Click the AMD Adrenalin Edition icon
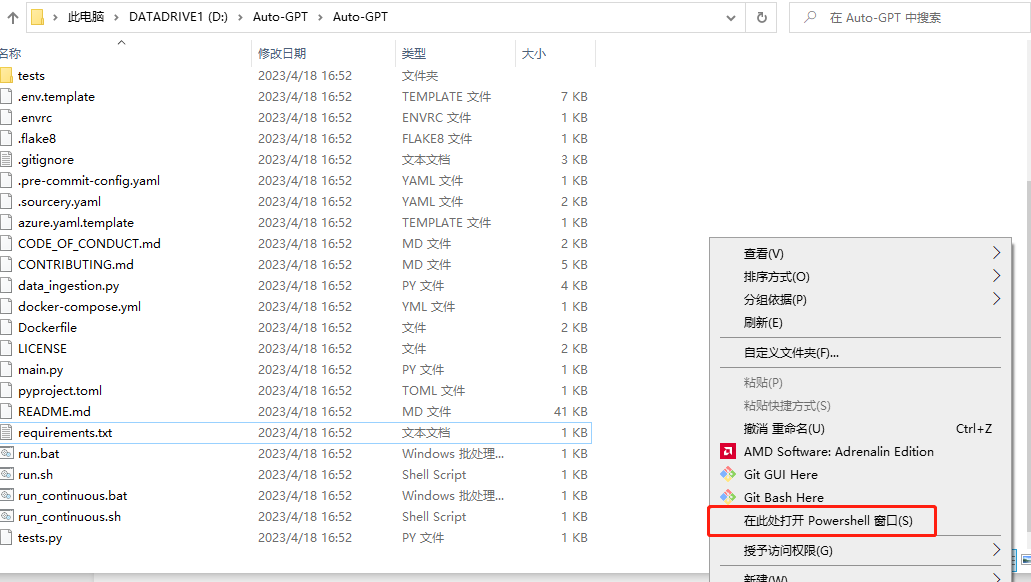Viewport: 1031px width, 582px height. pyautogui.click(x=727, y=451)
